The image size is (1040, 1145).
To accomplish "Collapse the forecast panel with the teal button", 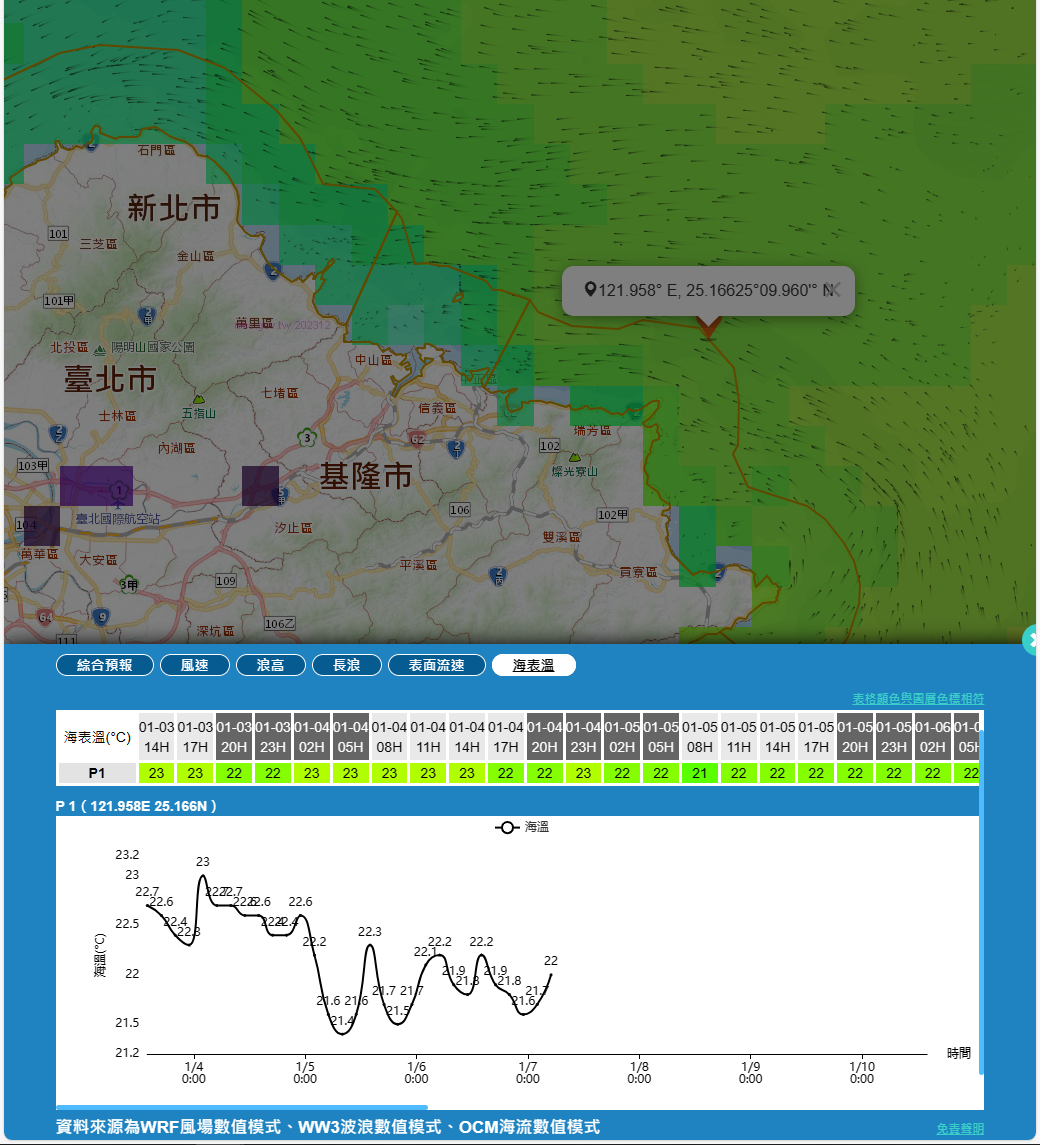I will [1032, 639].
